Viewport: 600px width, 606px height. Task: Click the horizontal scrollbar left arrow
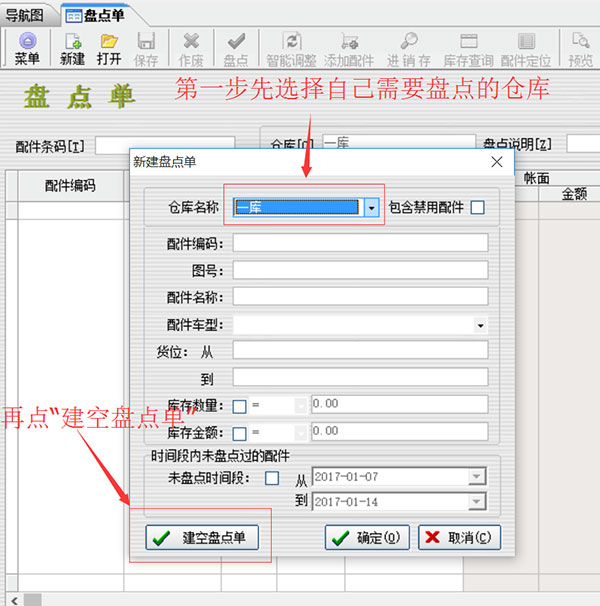(14, 600)
